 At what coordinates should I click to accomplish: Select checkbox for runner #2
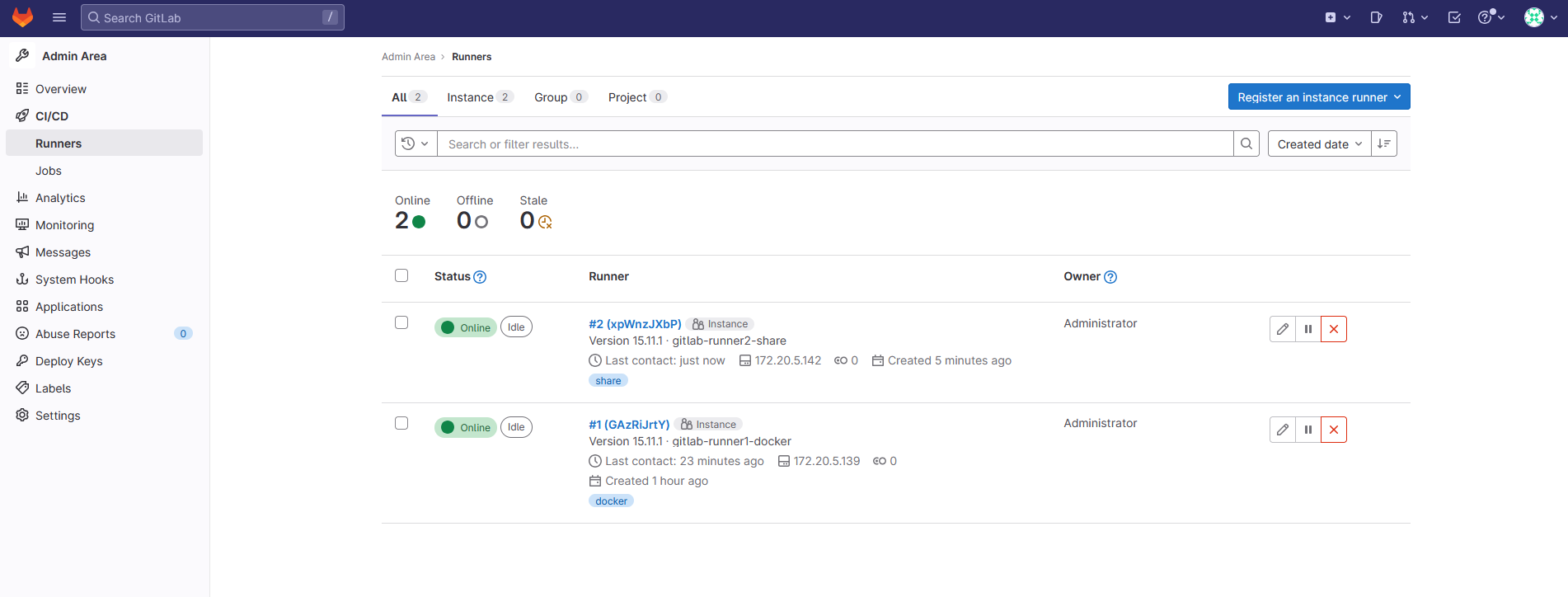click(401, 322)
